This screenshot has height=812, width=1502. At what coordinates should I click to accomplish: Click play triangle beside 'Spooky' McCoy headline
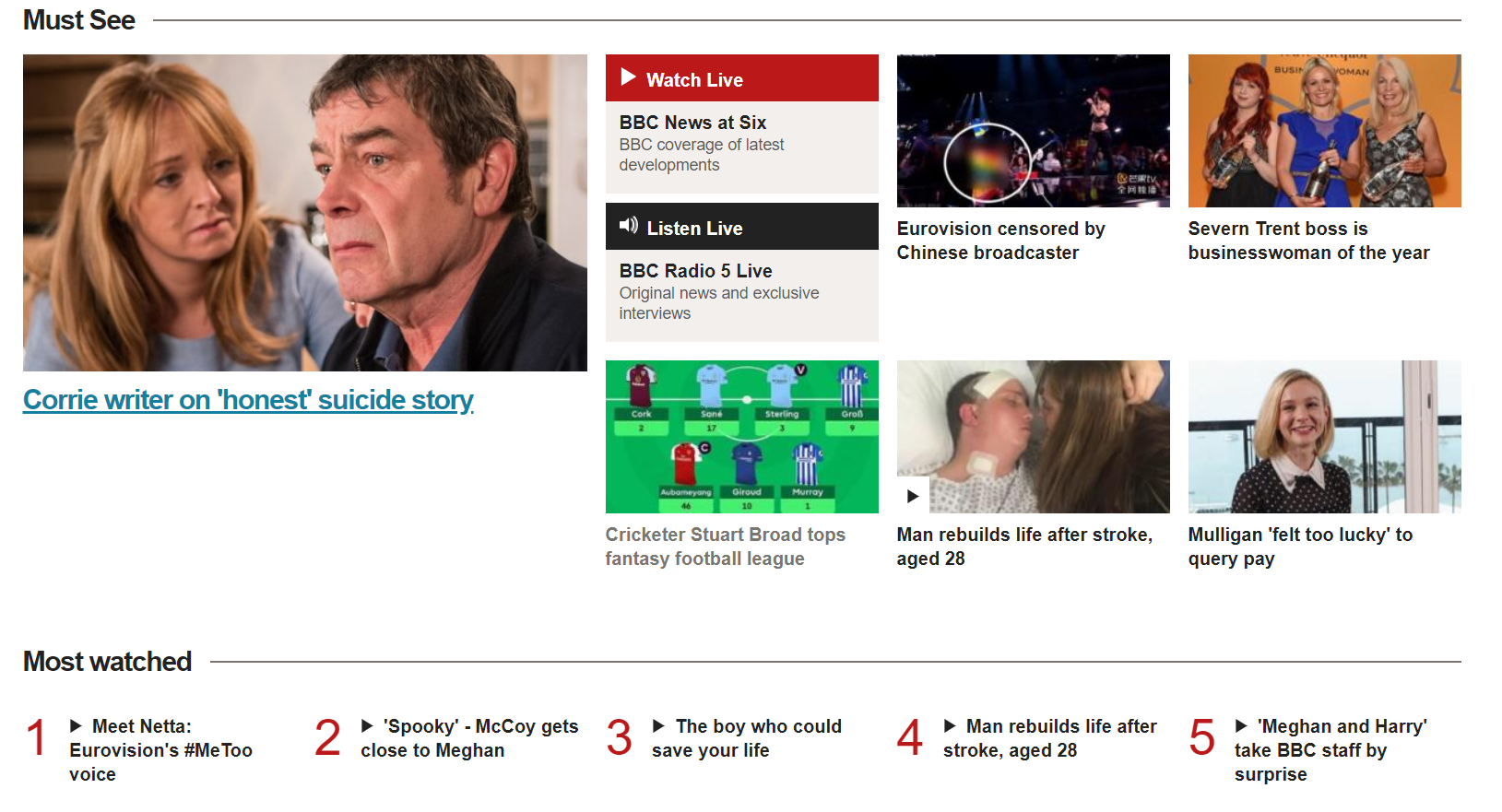[367, 726]
